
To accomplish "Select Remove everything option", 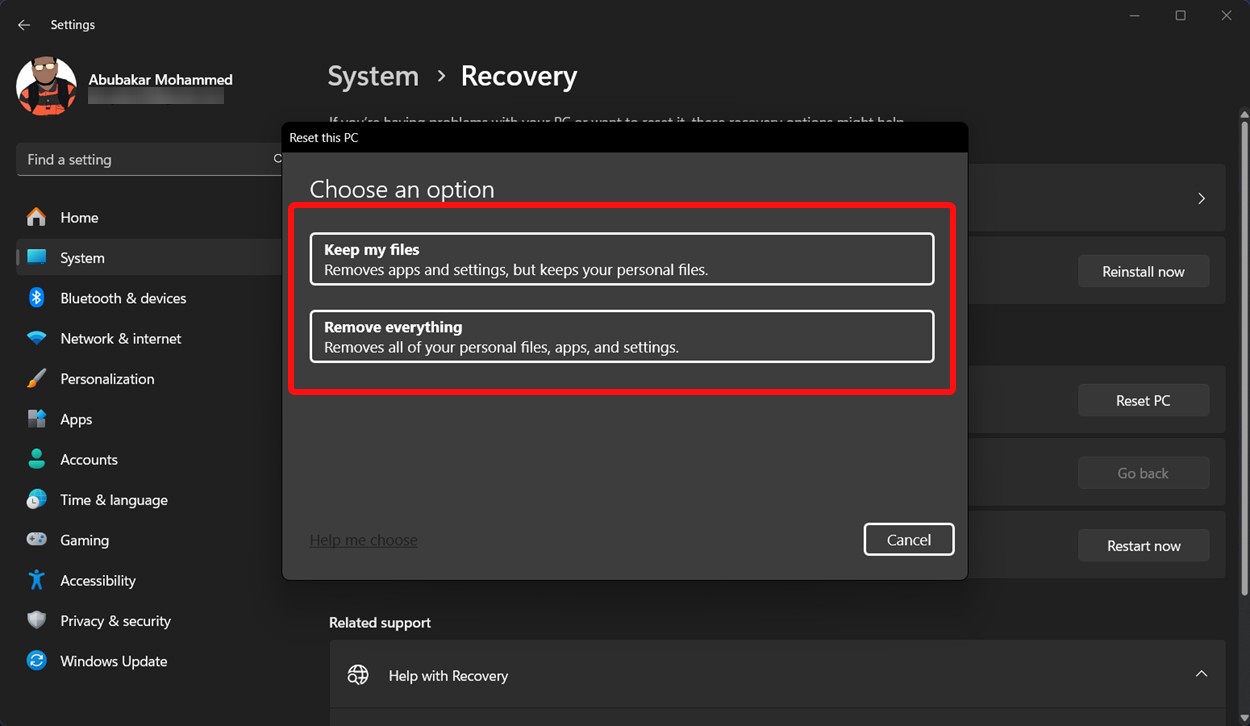I will 621,336.
